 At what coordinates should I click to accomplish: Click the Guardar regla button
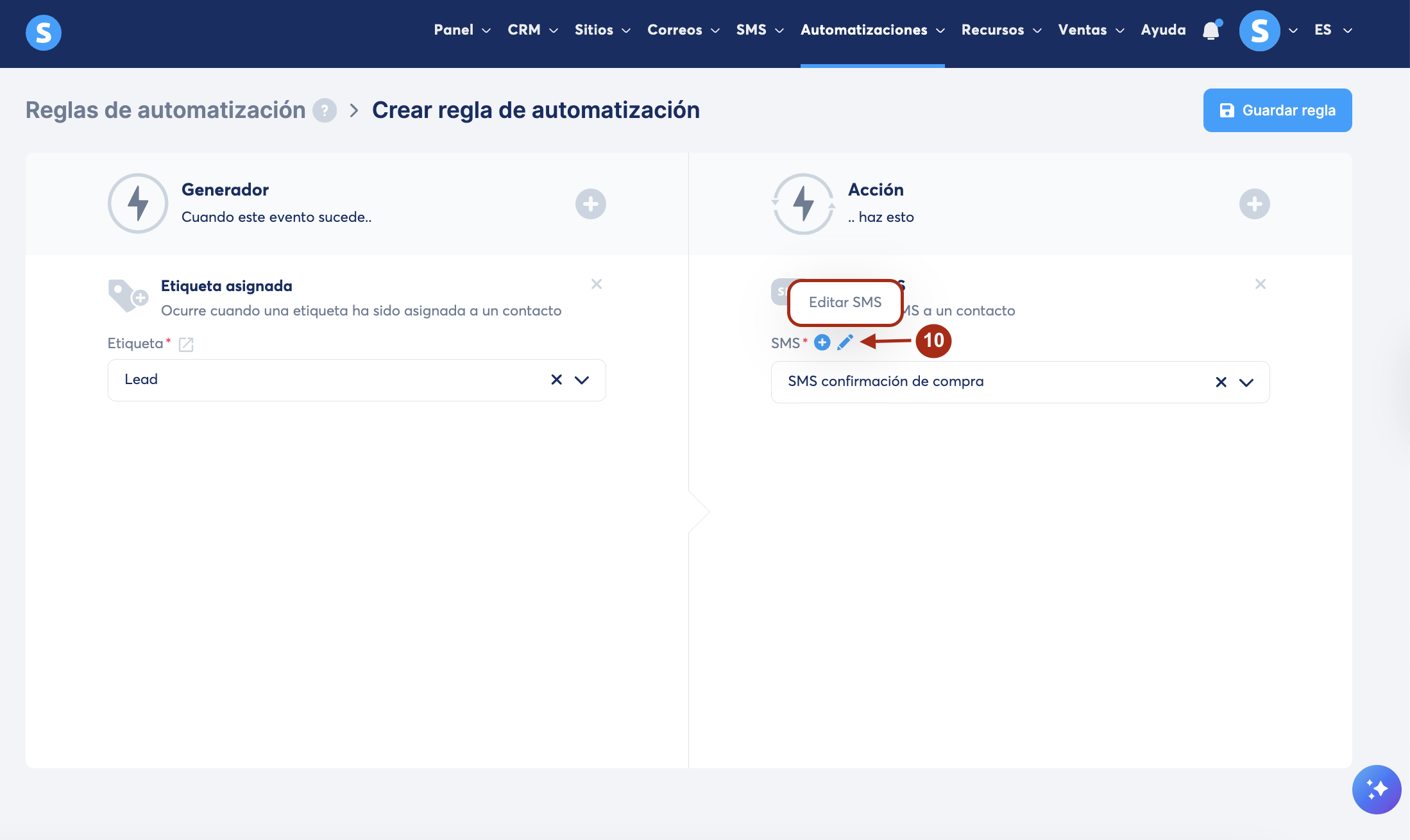coord(1277,110)
